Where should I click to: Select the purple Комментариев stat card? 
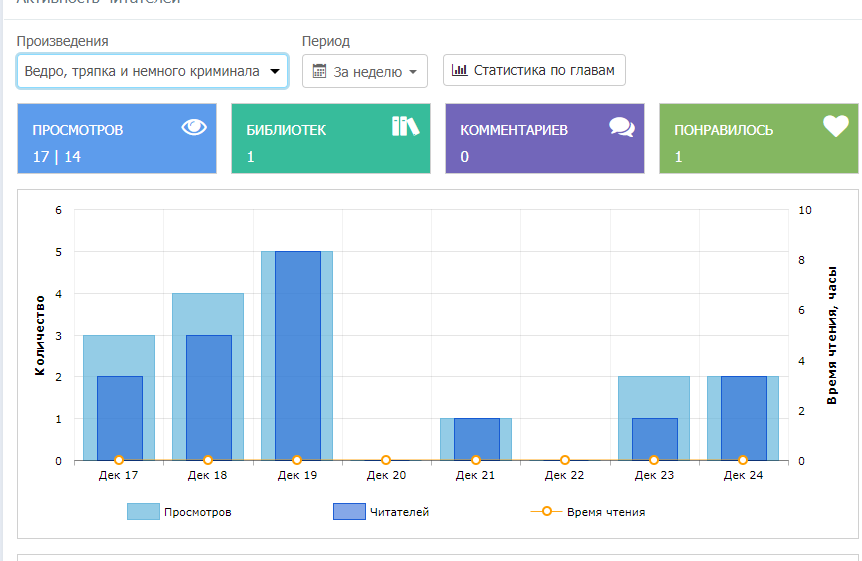tap(544, 139)
